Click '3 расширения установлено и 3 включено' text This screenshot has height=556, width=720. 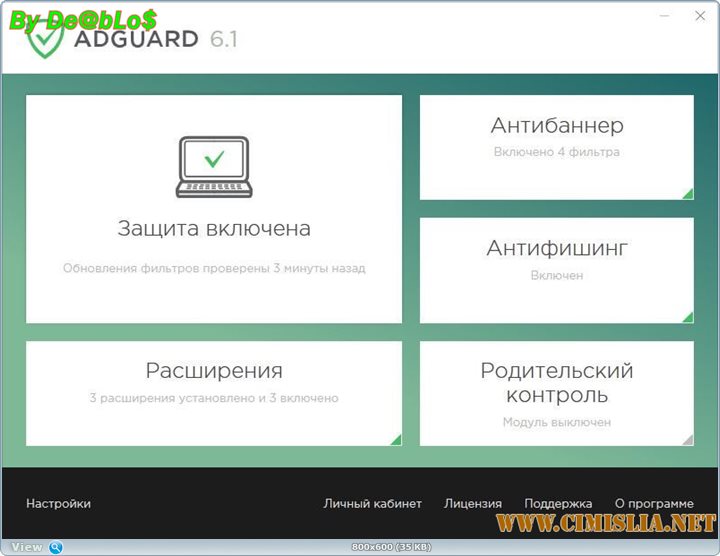tap(214, 398)
